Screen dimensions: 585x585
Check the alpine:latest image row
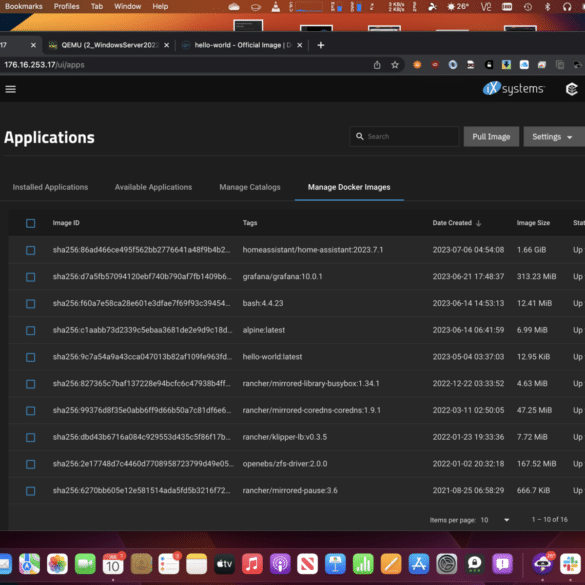click(x=31, y=330)
